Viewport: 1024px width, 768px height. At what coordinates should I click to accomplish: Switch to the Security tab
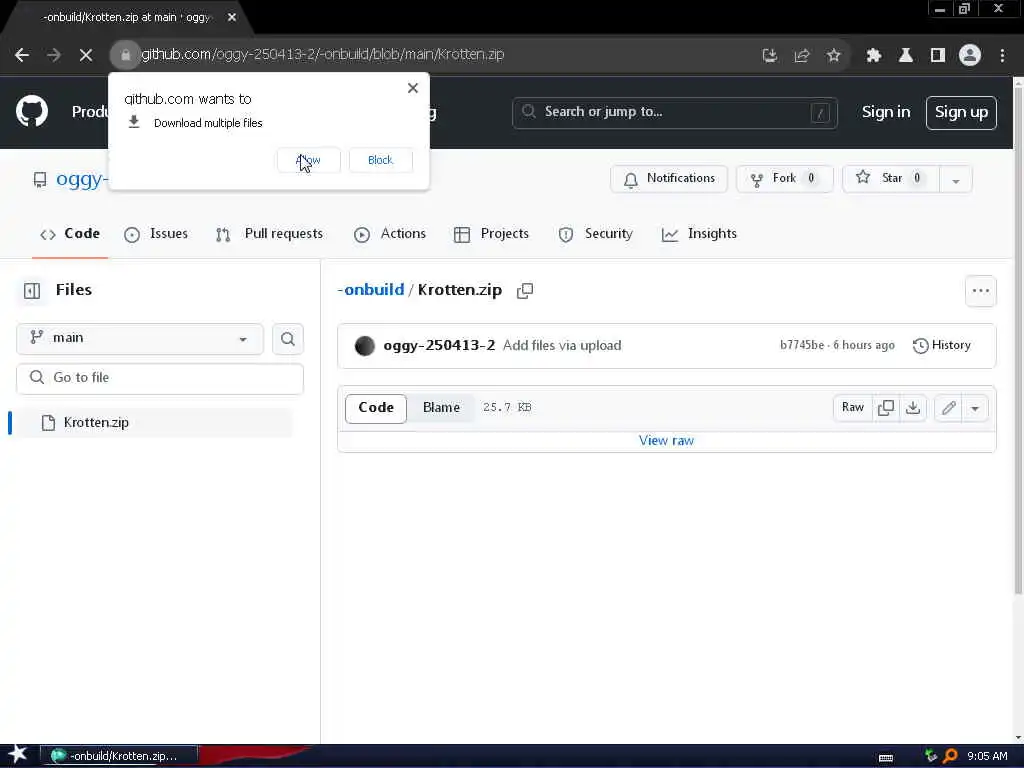[x=596, y=234]
